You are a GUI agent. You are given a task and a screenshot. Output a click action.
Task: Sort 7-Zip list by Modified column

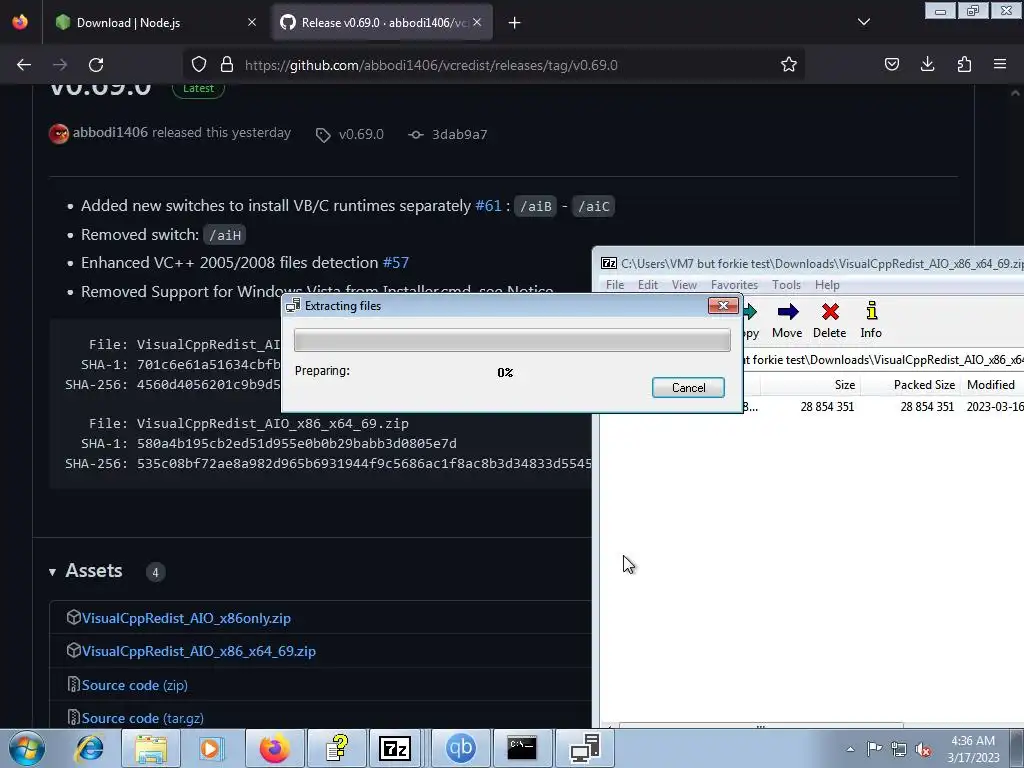click(x=992, y=385)
